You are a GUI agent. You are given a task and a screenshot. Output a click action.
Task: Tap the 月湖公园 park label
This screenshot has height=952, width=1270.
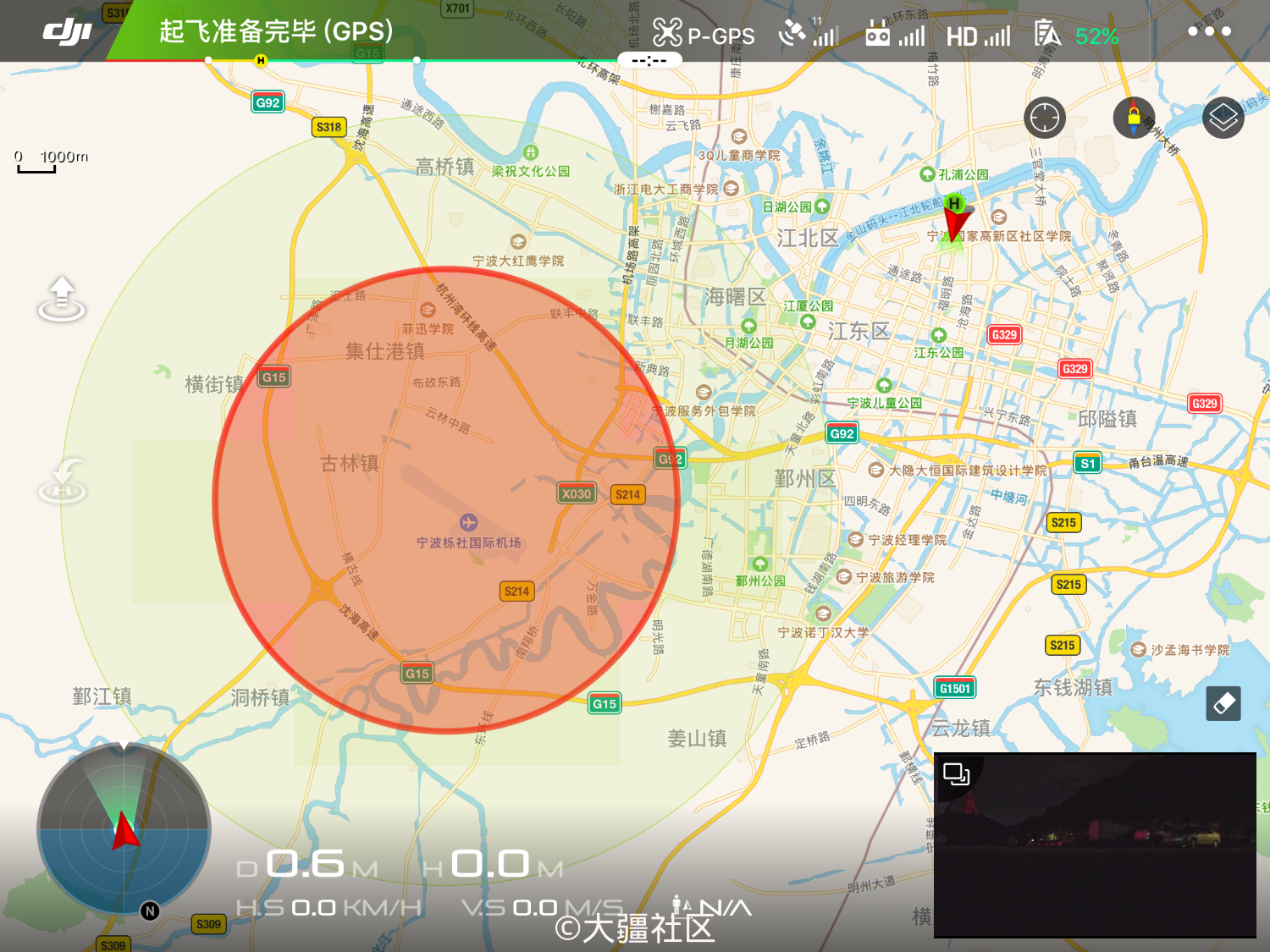tap(749, 343)
